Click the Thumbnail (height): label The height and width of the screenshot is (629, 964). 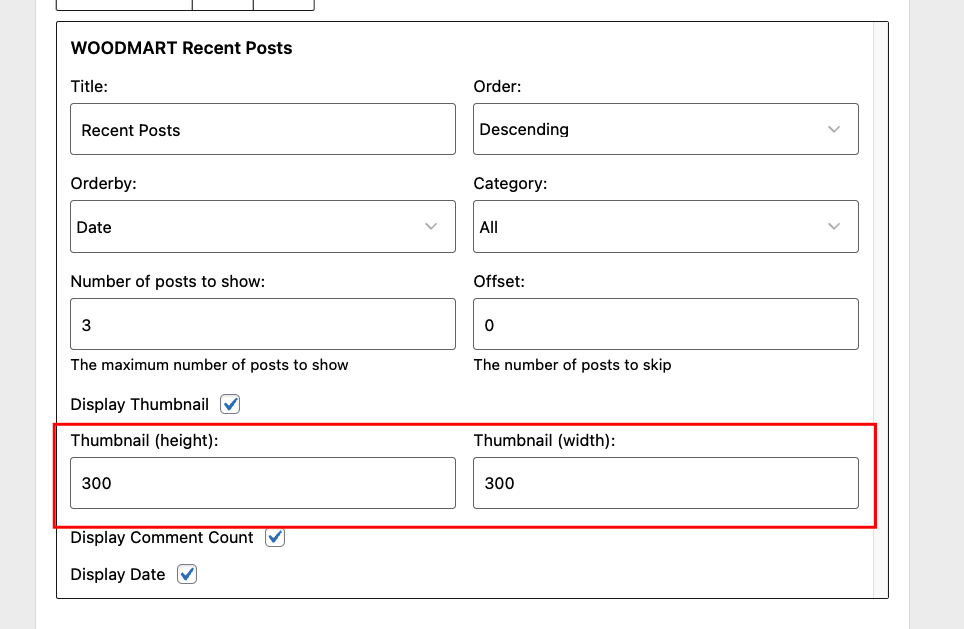pos(144,441)
